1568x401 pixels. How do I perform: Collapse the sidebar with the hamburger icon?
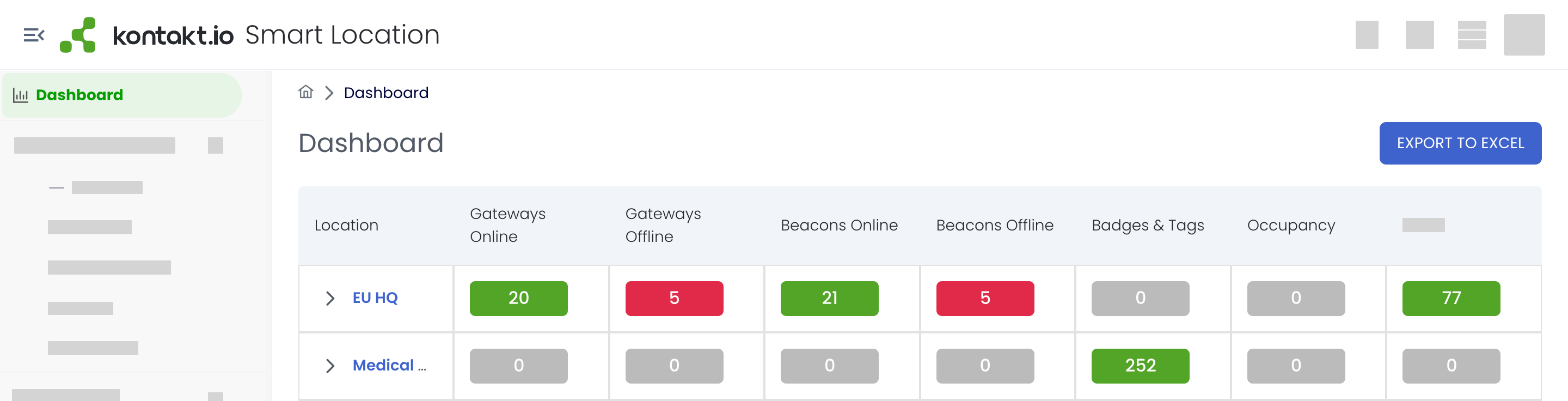pyautogui.click(x=33, y=35)
